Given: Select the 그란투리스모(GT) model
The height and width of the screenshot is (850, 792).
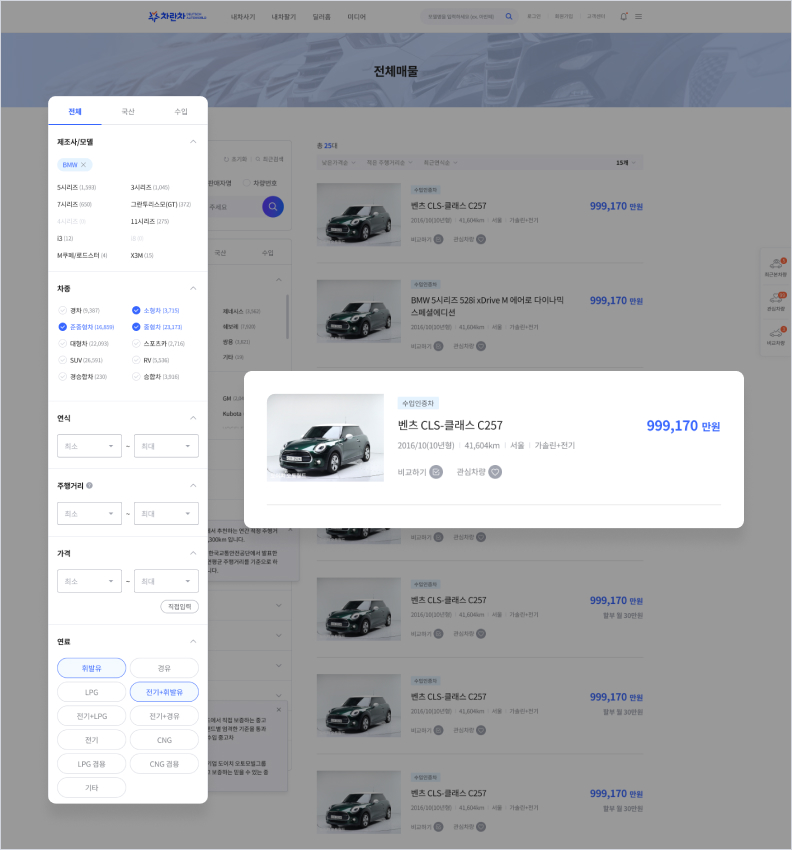Looking at the screenshot, I should pyautogui.click(x=161, y=204).
